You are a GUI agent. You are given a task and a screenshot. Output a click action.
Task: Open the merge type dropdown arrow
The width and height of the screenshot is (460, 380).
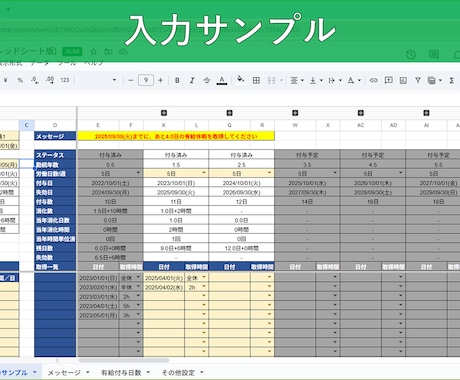point(281,80)
